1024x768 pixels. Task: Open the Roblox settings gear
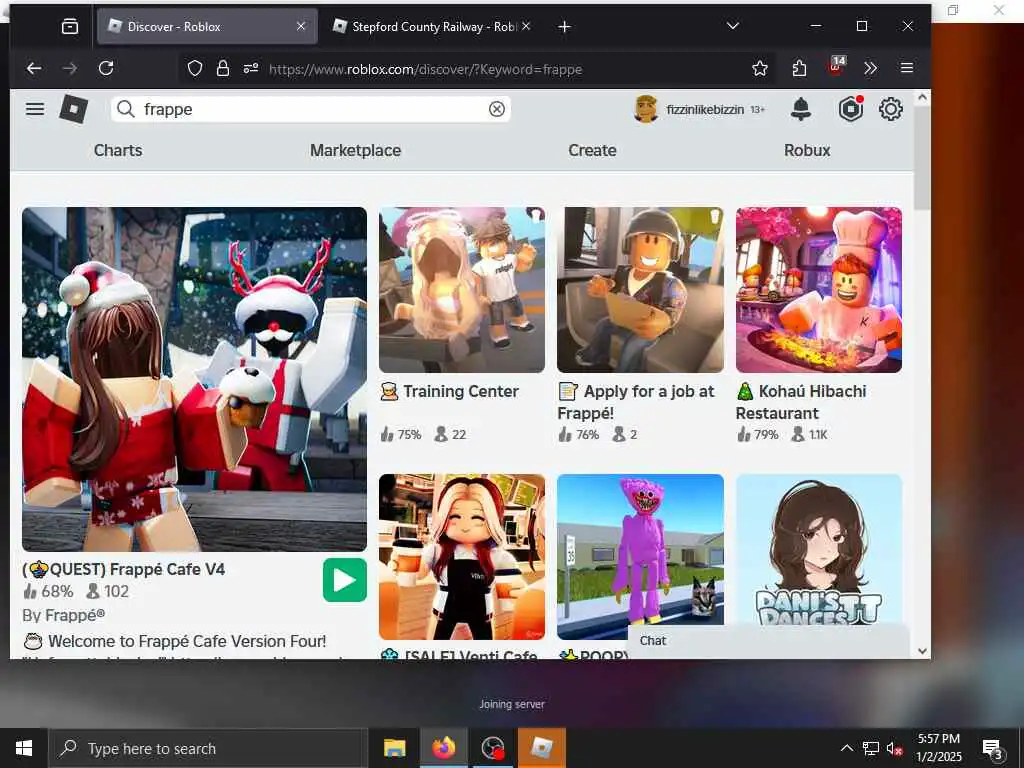pyautogui.click(x=891, y=109)
